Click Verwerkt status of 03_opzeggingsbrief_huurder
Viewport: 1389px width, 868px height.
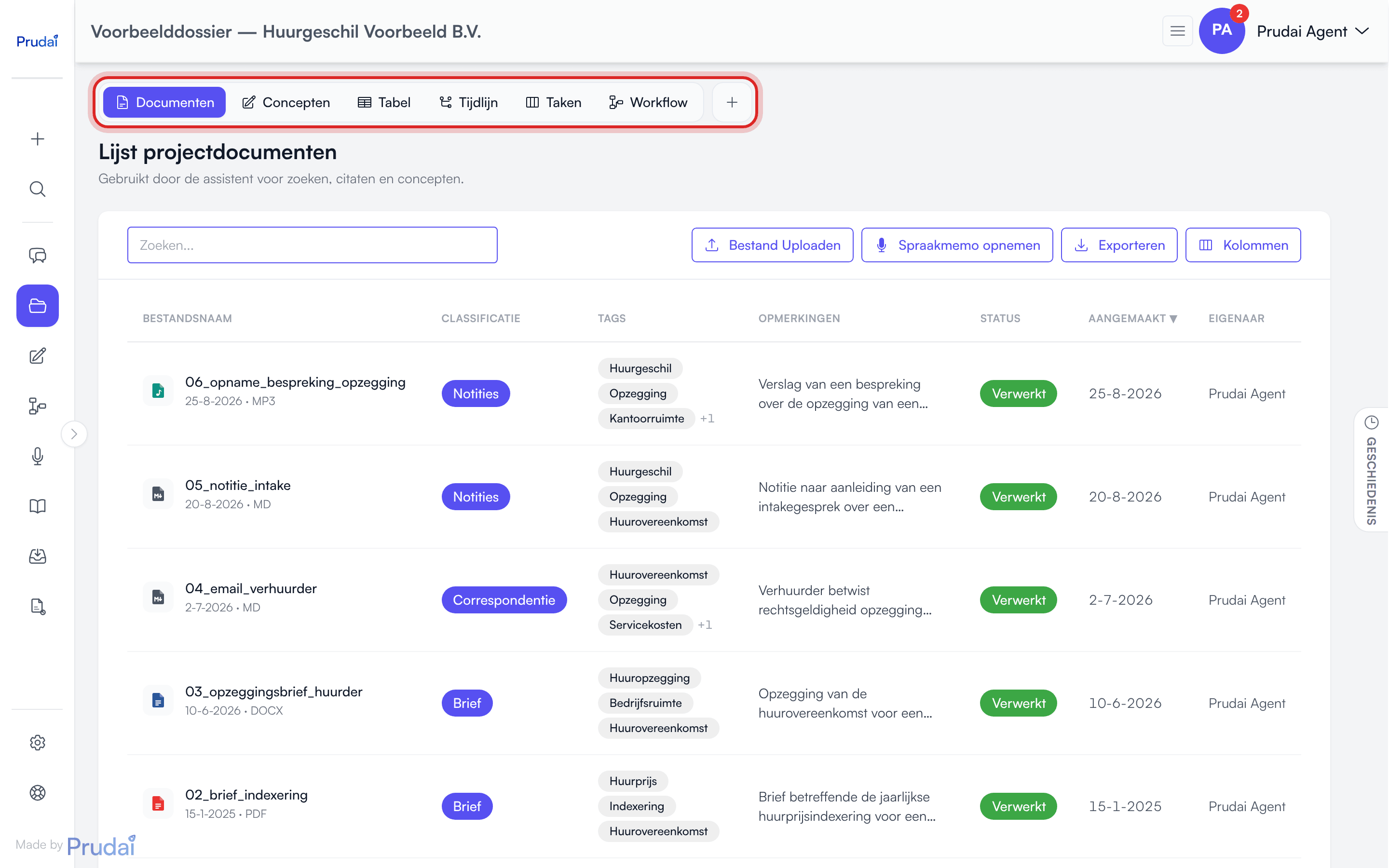pyautogui.click(x=1018, y=703)
